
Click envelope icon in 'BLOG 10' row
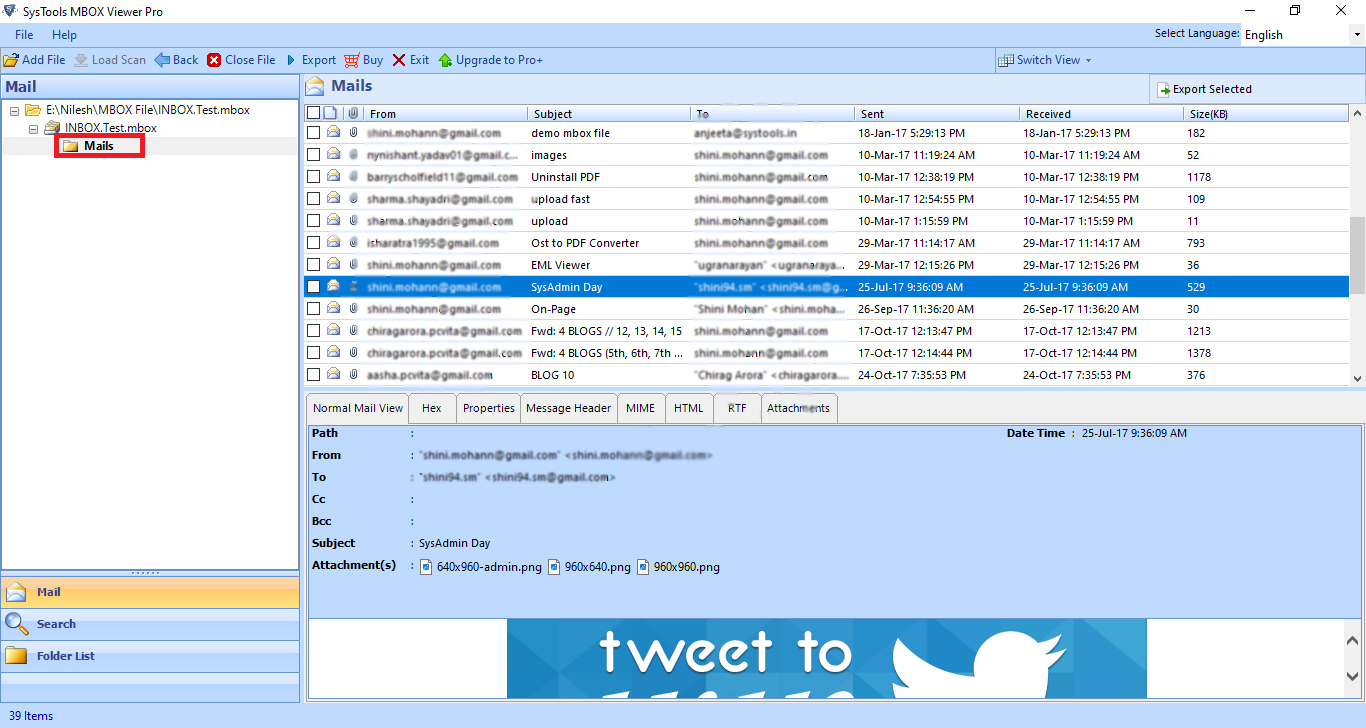pyautogui.click(x=333, y=374)
